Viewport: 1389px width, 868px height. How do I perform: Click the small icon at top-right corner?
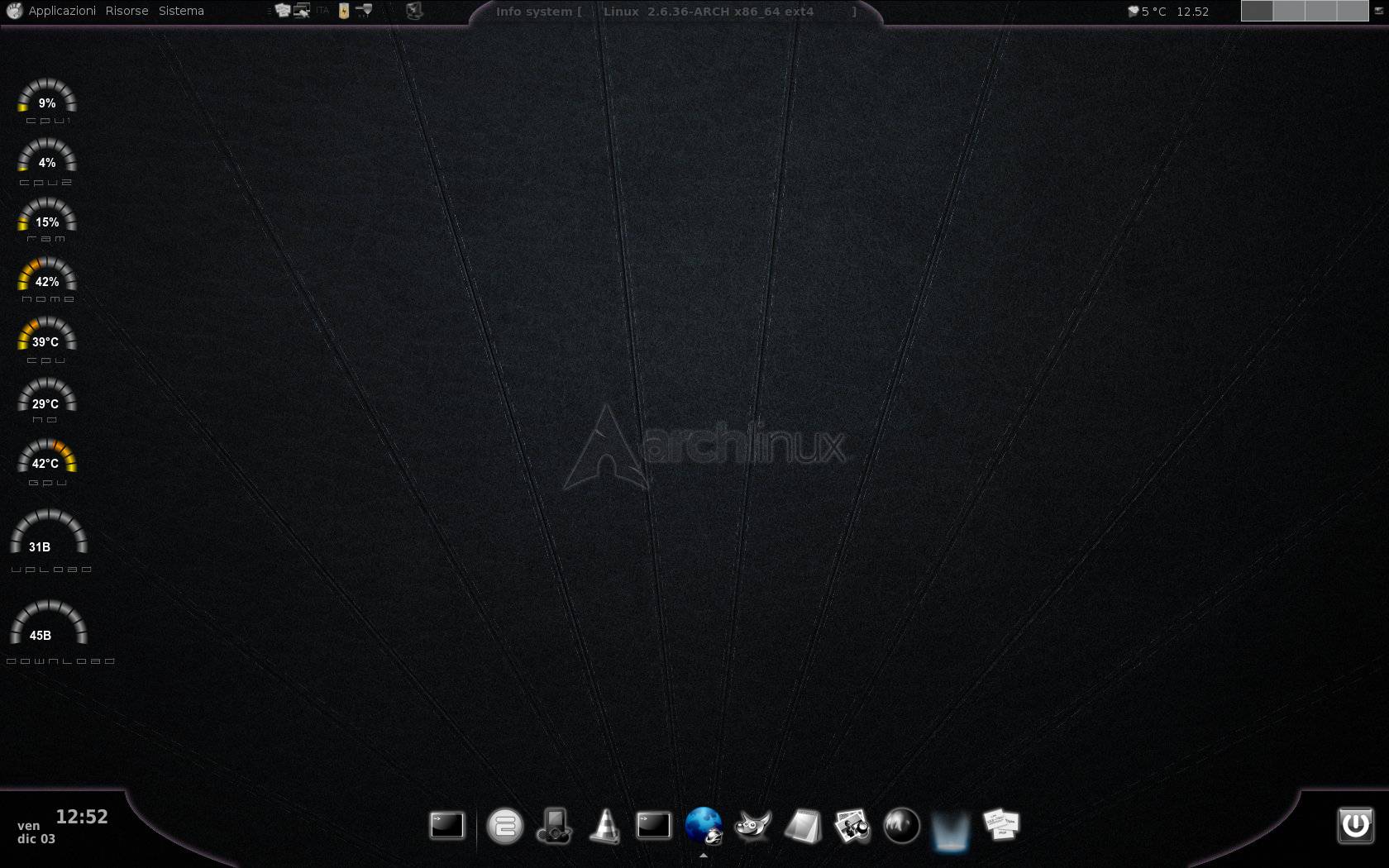[x=1378, y=11]
